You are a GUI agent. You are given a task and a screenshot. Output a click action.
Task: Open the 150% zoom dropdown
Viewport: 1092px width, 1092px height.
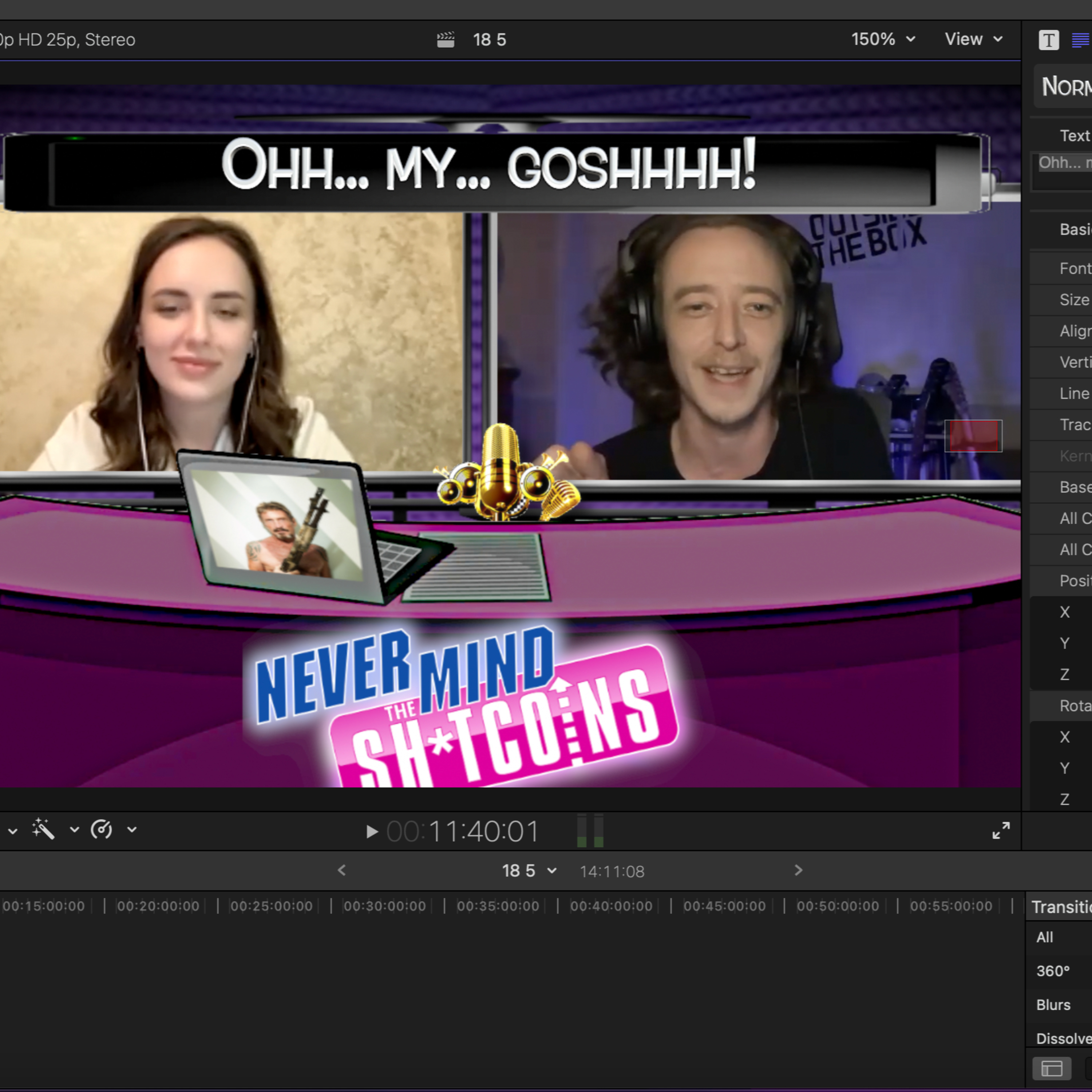point(883,39)
